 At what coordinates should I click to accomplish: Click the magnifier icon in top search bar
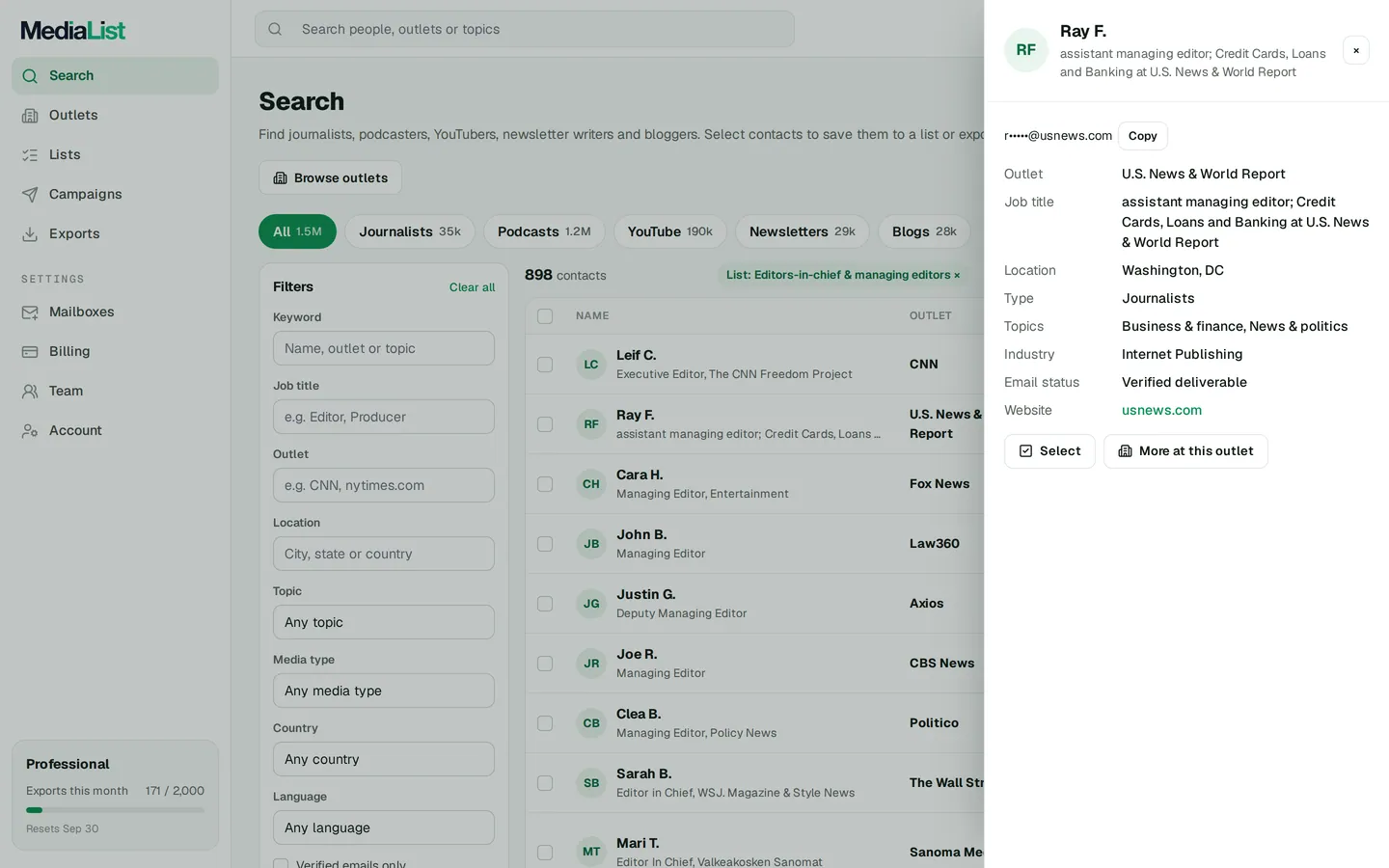275,29
